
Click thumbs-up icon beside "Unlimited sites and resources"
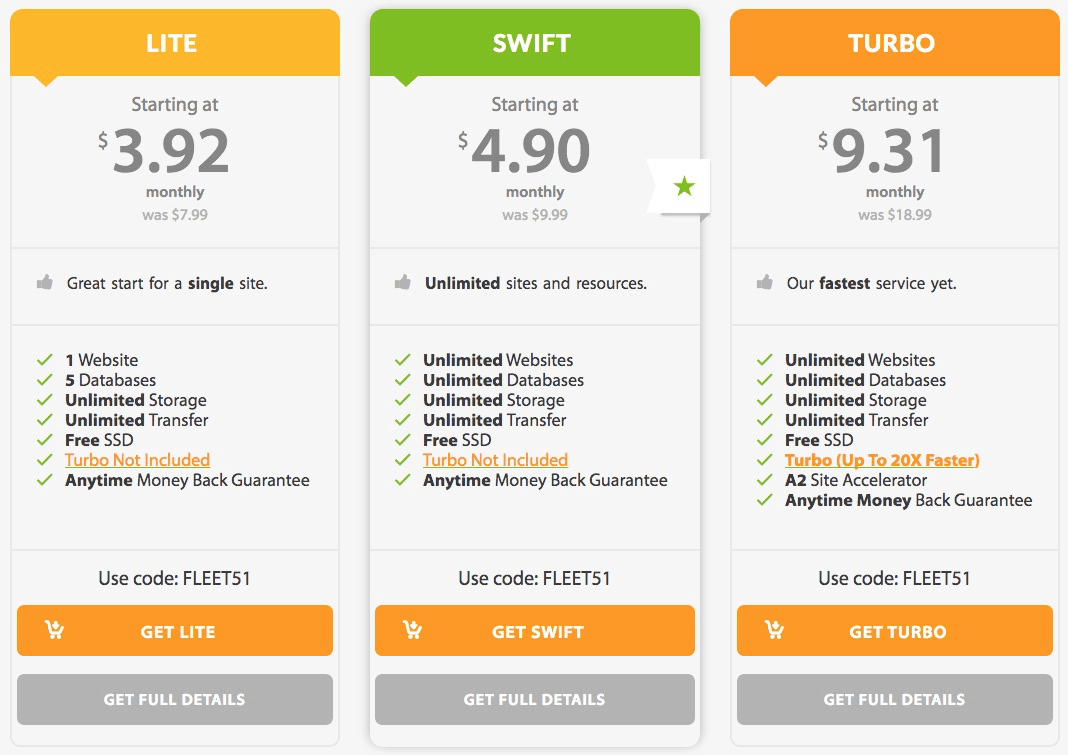403,283
